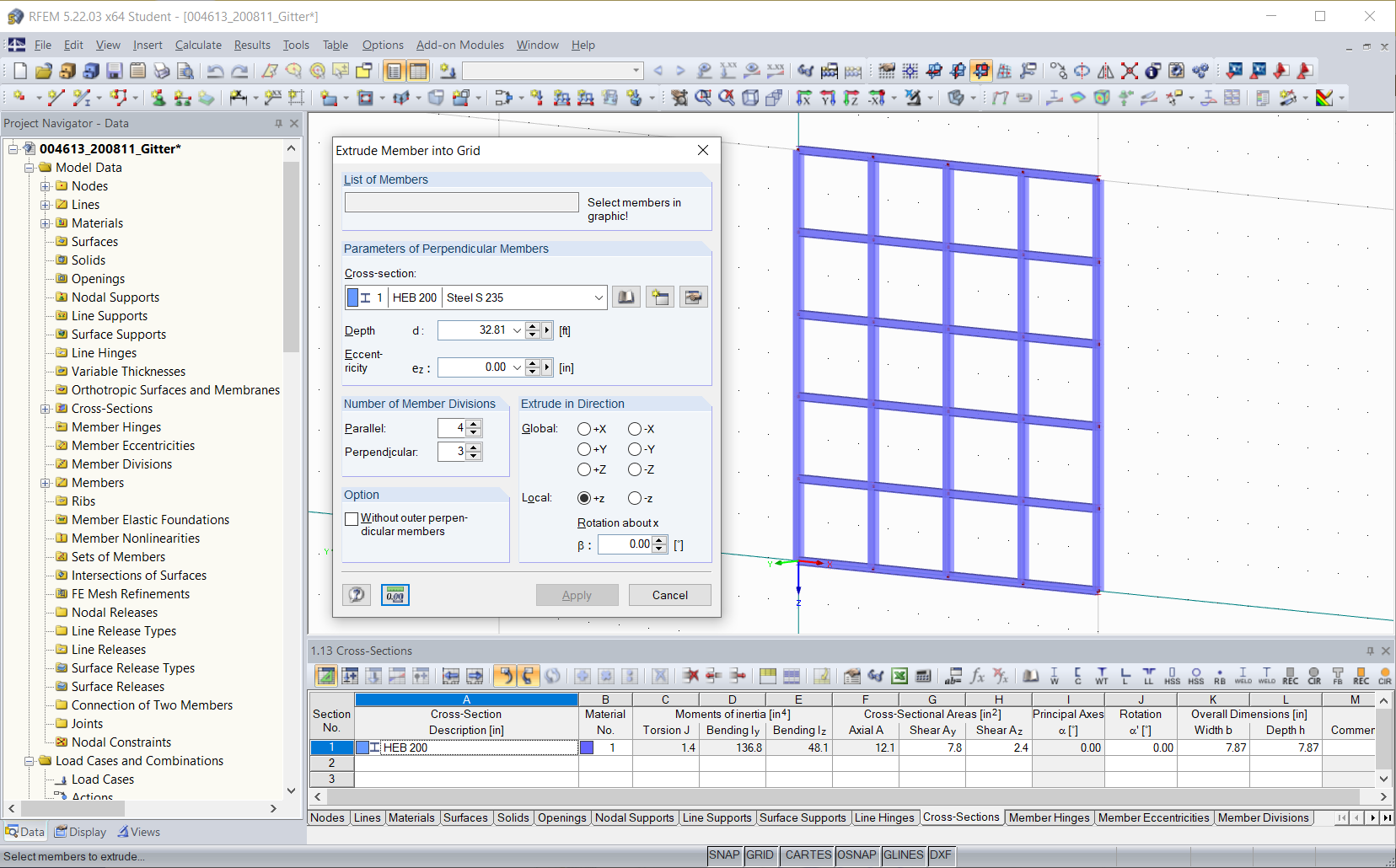Save the model using the Save icon

pyautogui.click(x=114, y=71)
